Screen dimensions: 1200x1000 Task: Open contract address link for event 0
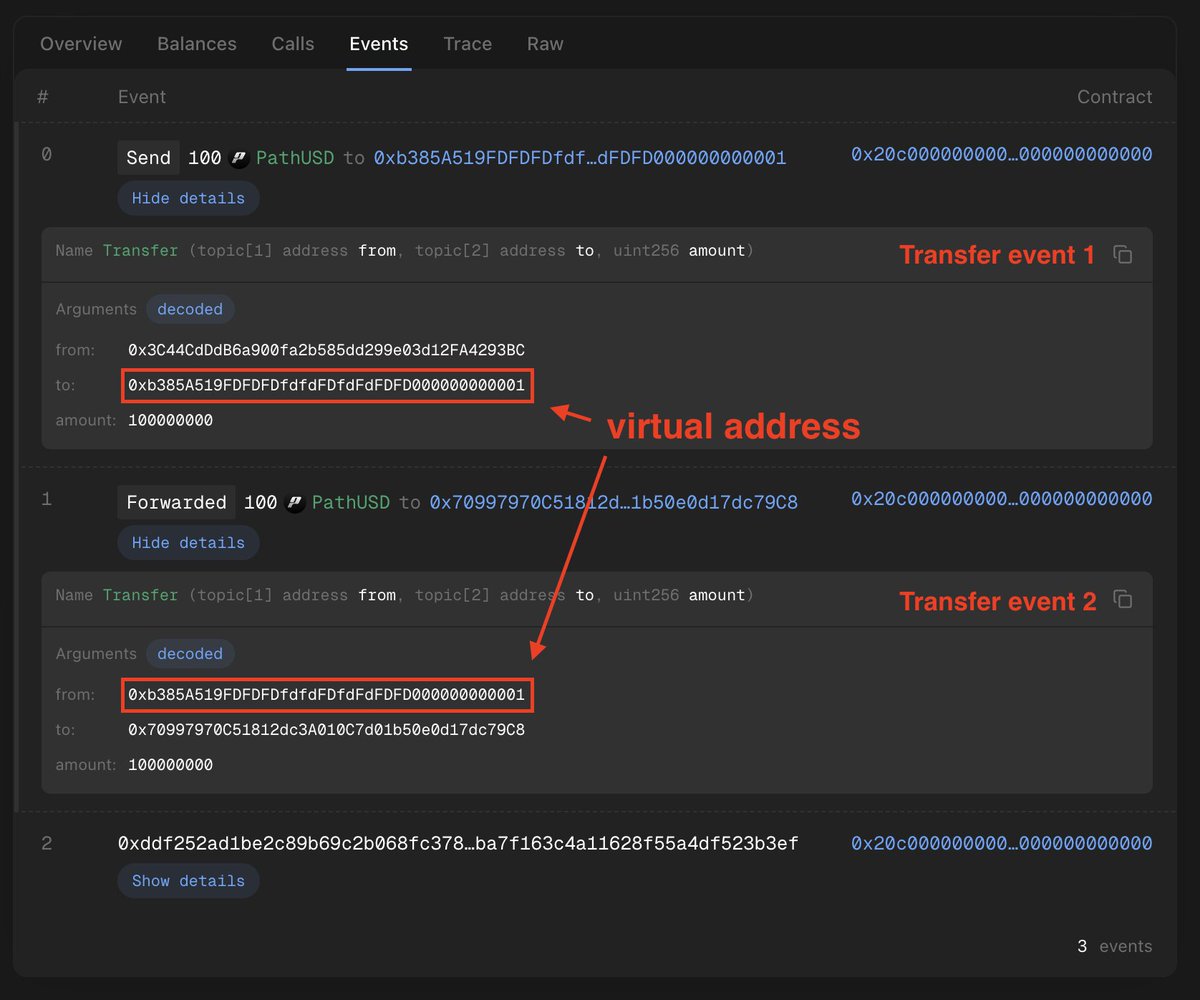pyautogui.click(x=1002, y=154)
